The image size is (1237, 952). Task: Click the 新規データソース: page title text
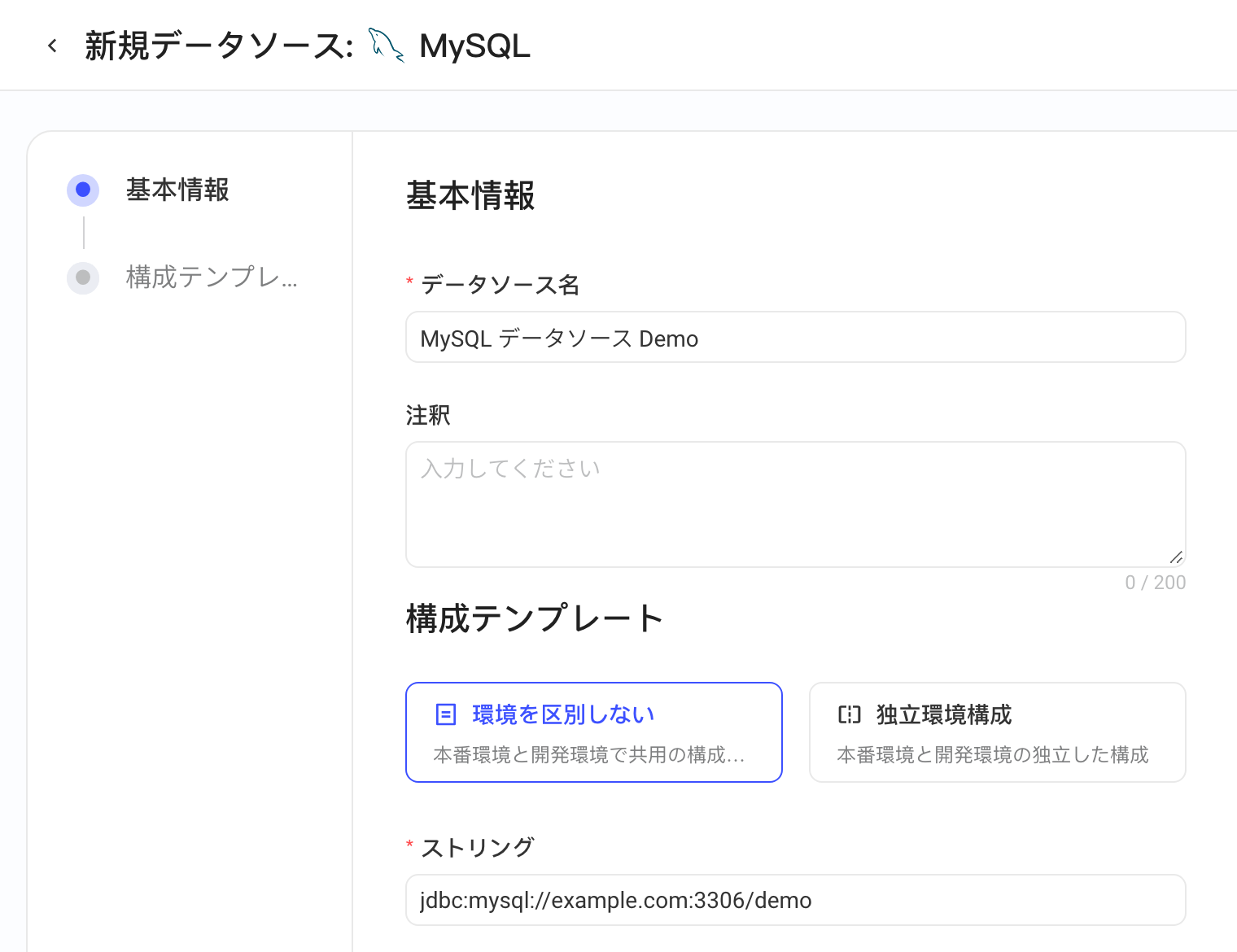tap(220, 46)
